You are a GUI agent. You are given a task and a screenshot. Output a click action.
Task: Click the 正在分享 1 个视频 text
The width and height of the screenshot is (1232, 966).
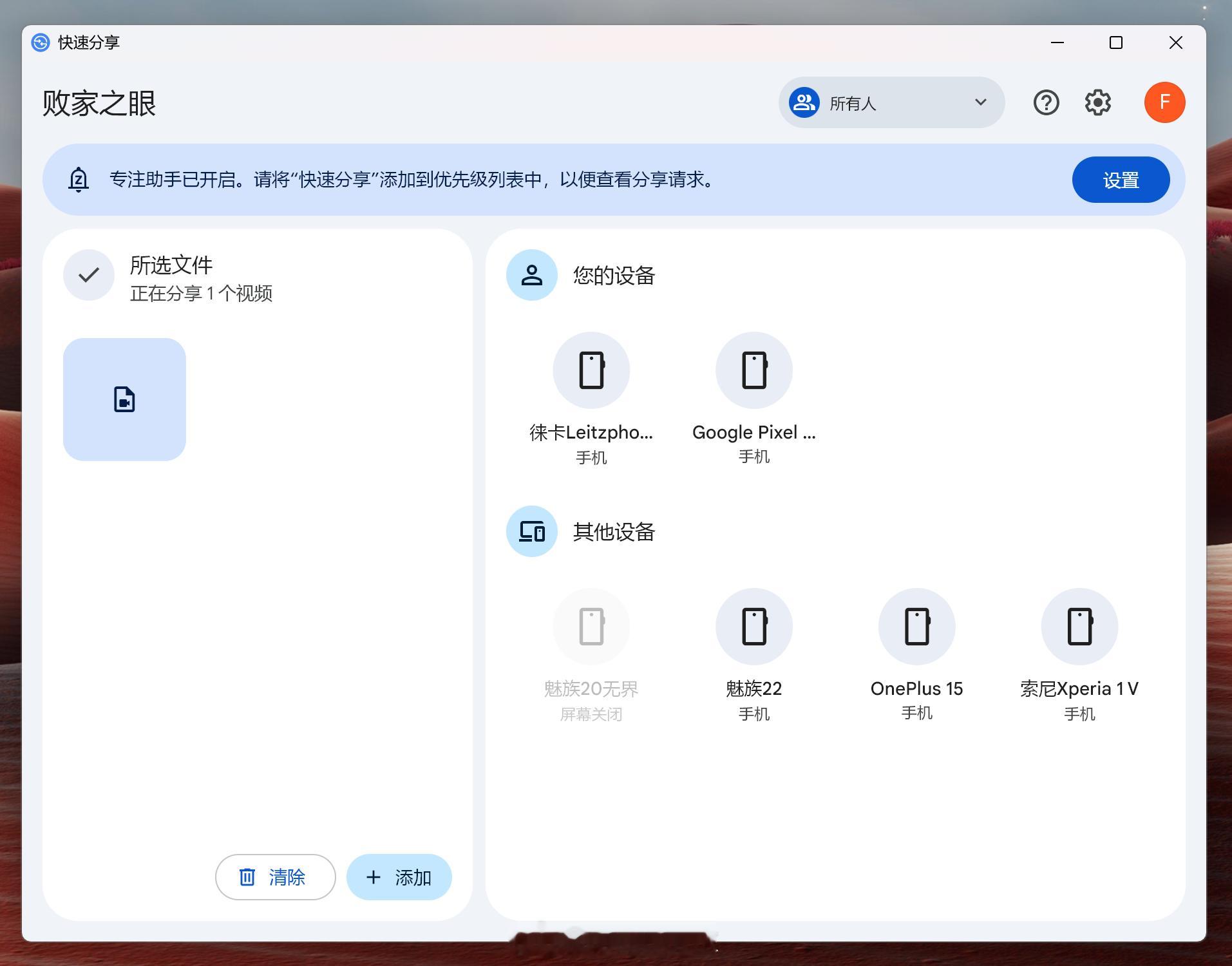[201, 294]
